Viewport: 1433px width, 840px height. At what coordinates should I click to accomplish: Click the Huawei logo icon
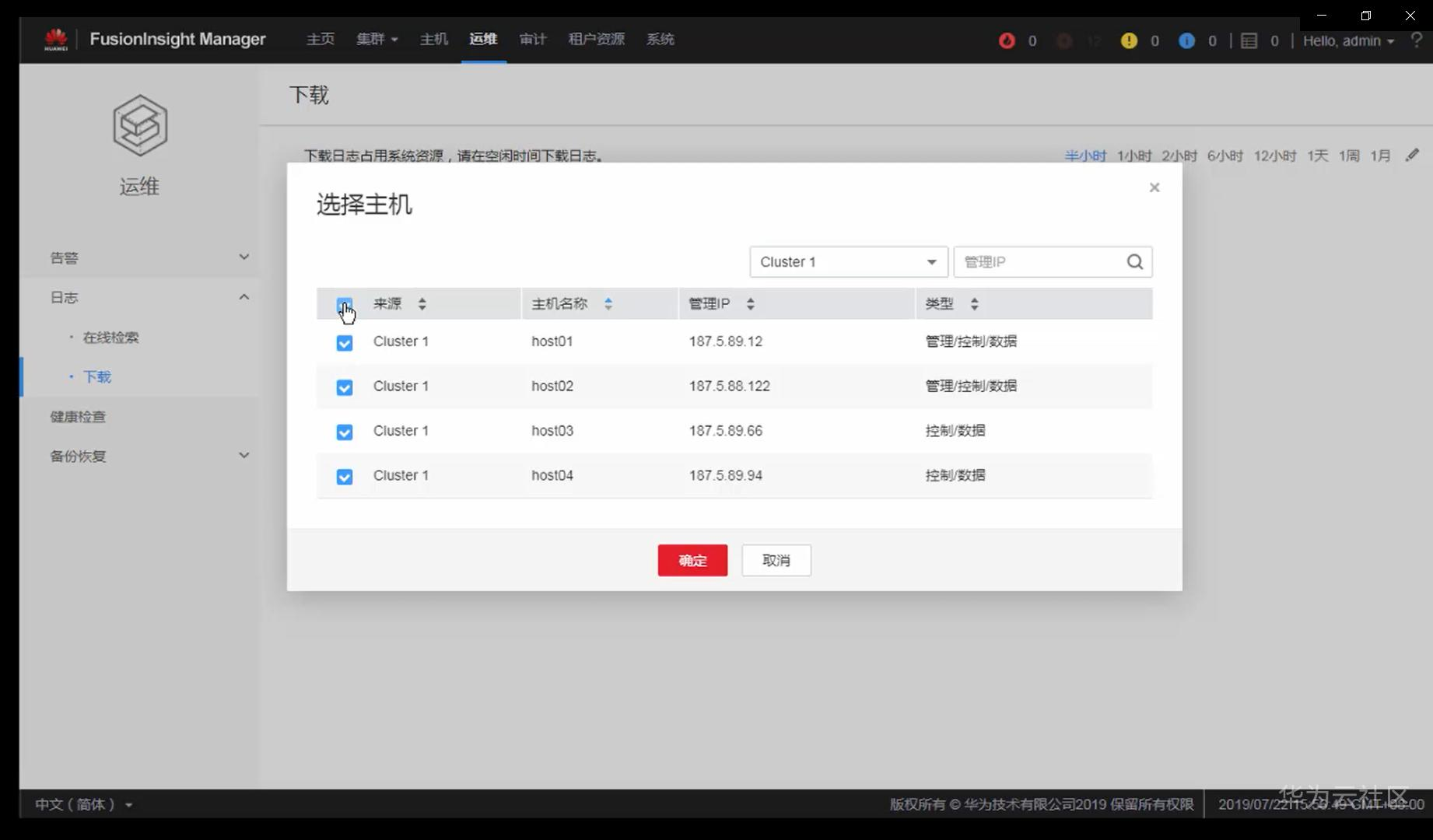click(x=56, y=39)
